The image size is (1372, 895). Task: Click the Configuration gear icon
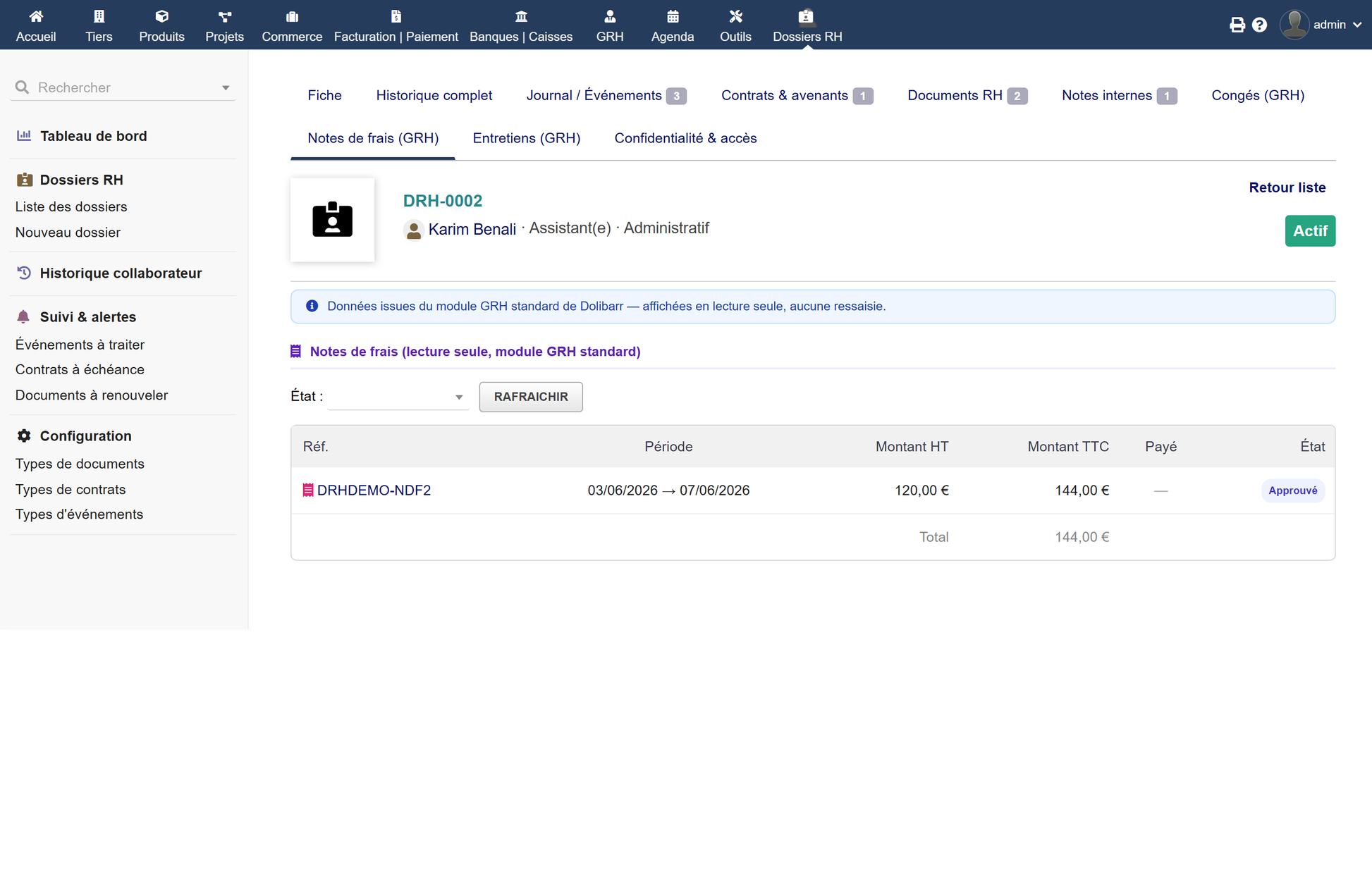24,436
